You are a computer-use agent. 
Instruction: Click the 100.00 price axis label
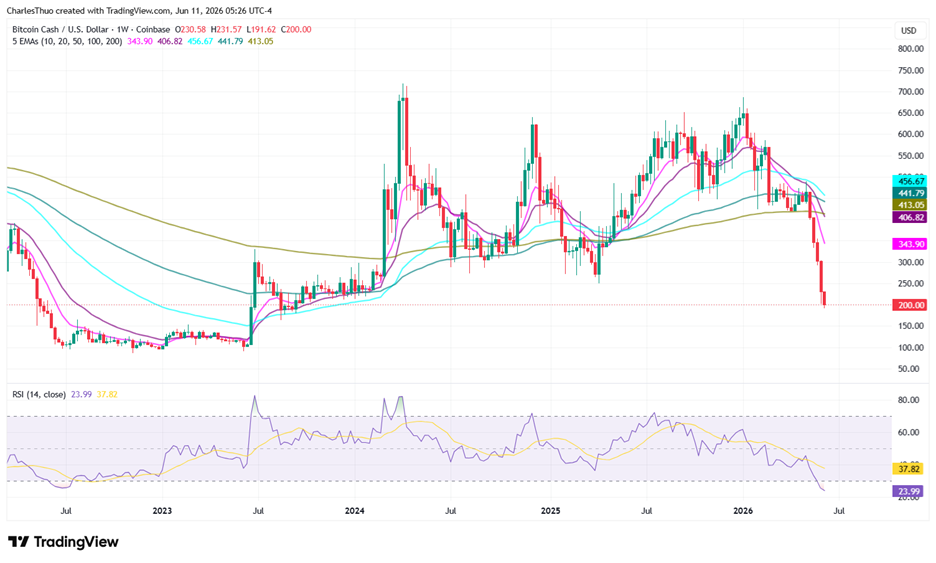911,347
